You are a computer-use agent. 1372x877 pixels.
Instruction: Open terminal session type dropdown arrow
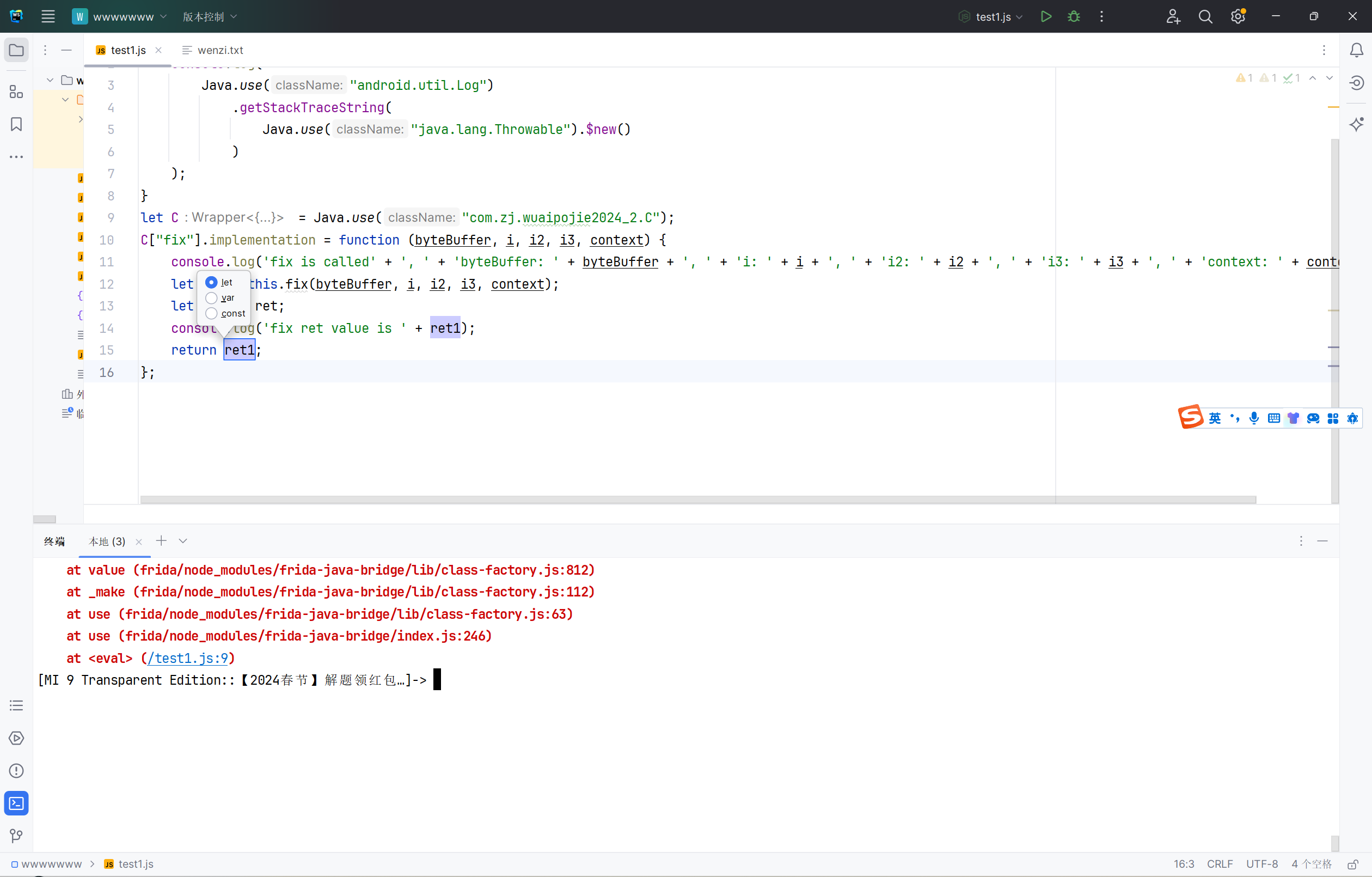point(183,540)
